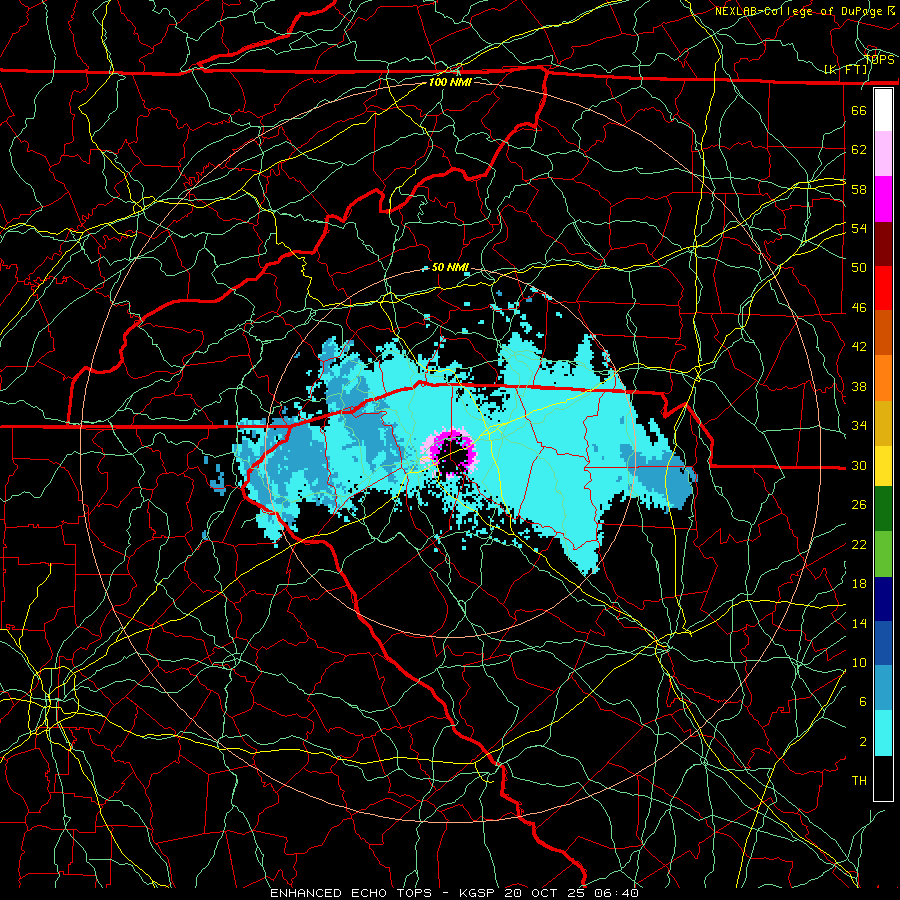Click the '20 OCT 25' date stamp
The image size is (900, 900).
[546, 893]
